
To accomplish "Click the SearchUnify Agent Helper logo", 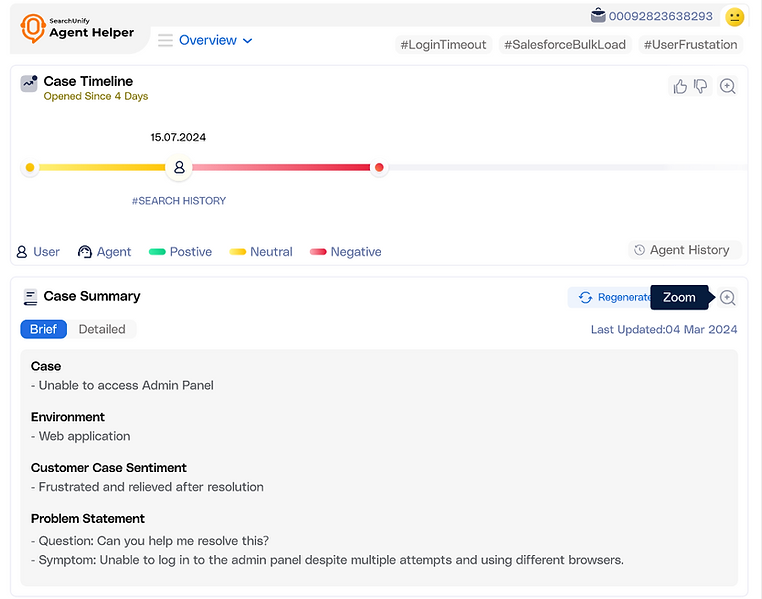I will coord(78,28).
